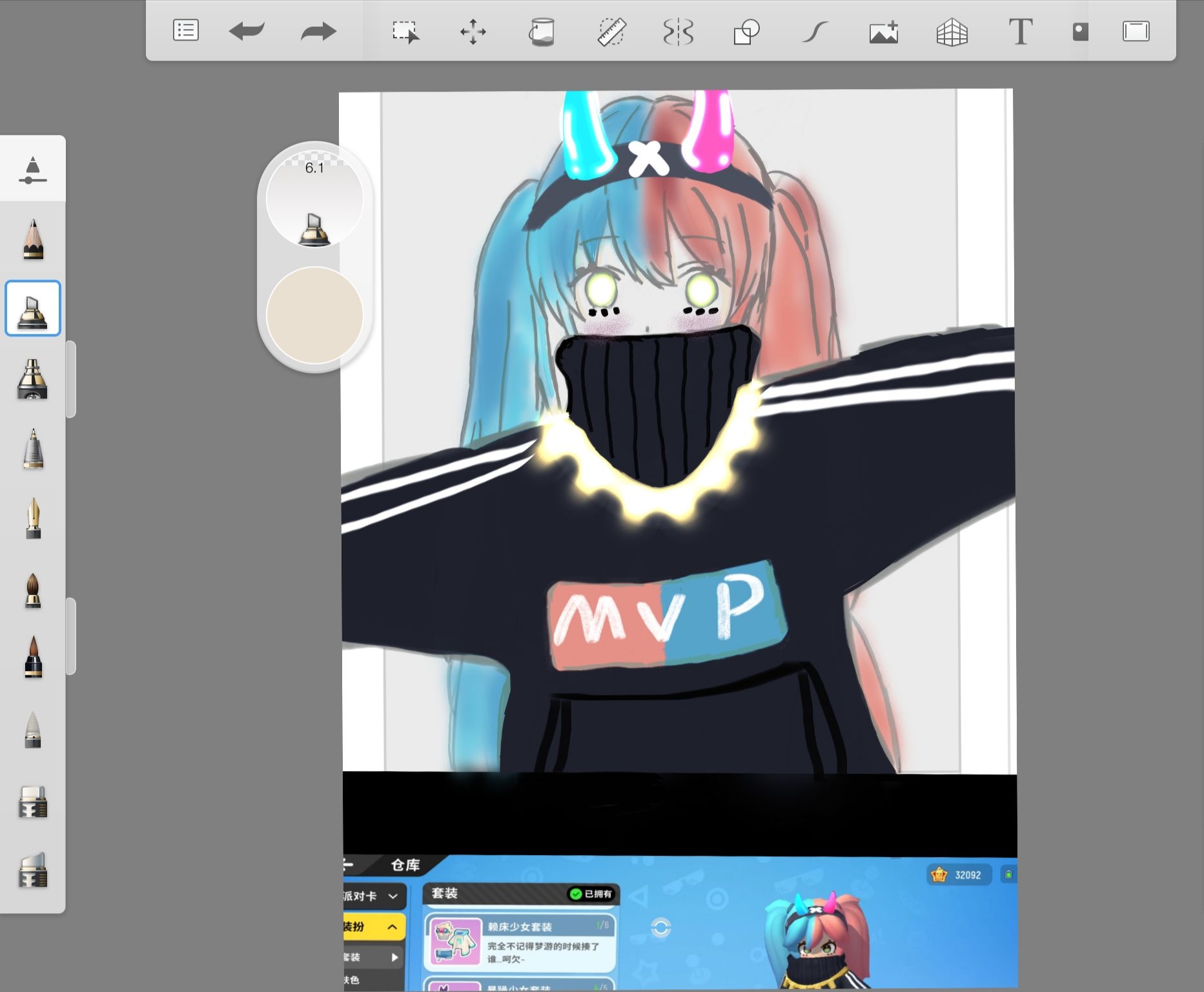Open brush size puck showing 6.1
Screen dimensions: 1204x992
click(314, 199)
